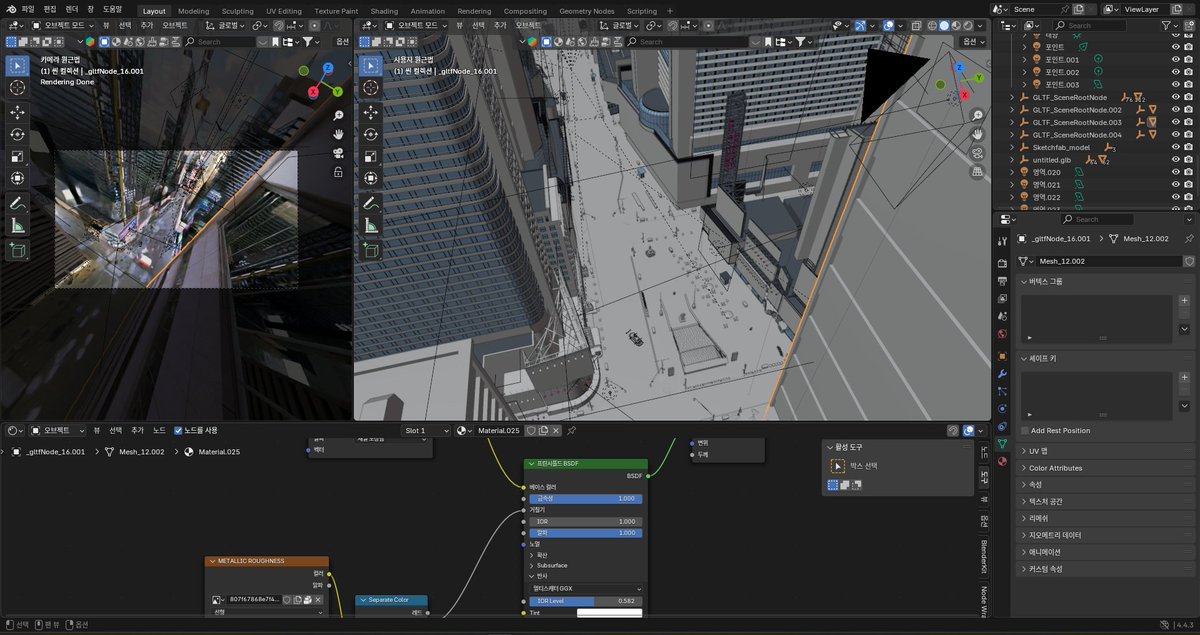Image resolution: width=1200 pixels, height=635 pixels.
Task: Open the 렌더 menu in top bar
Action: pyautogui.click(x=72, y=9)
